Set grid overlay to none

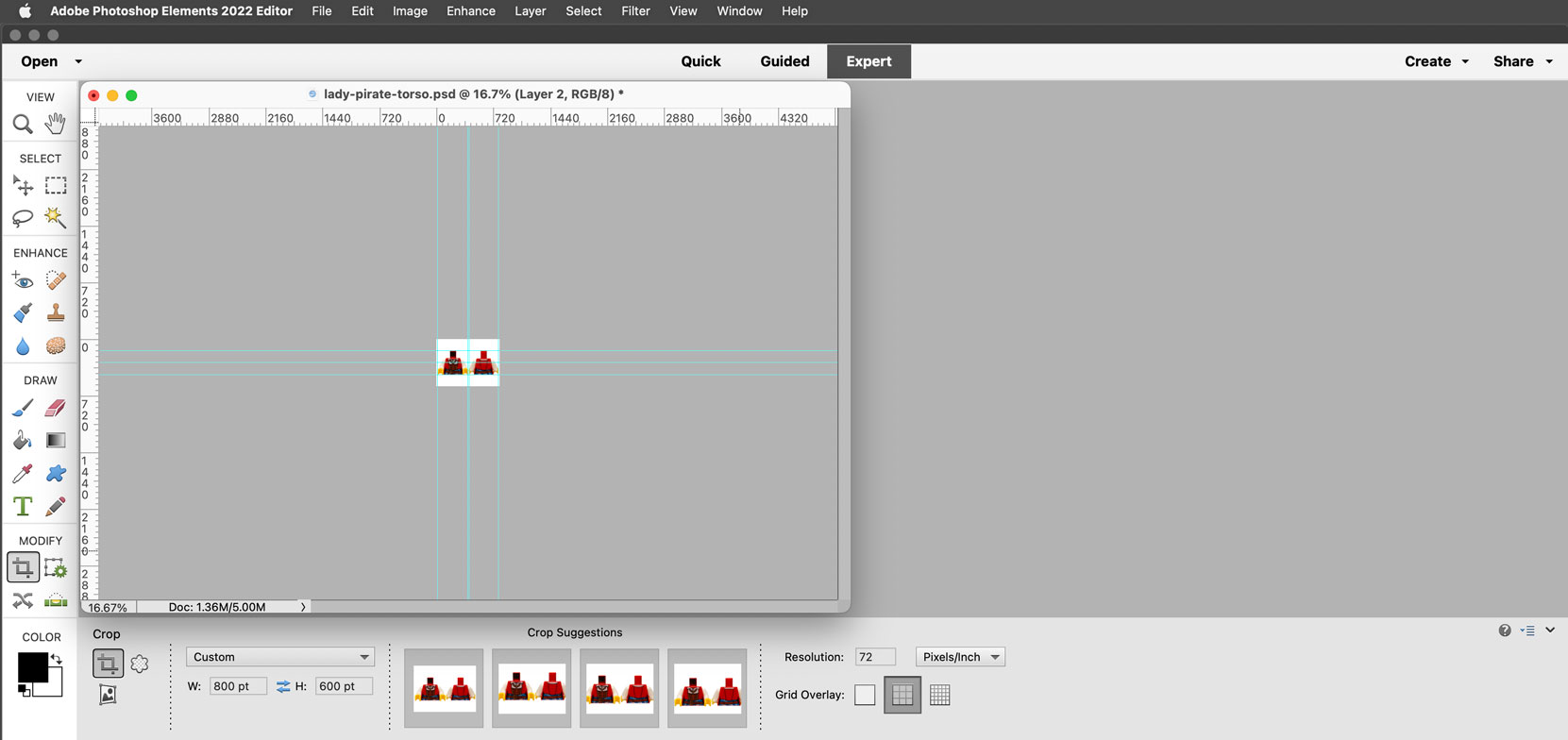[865, 695]
